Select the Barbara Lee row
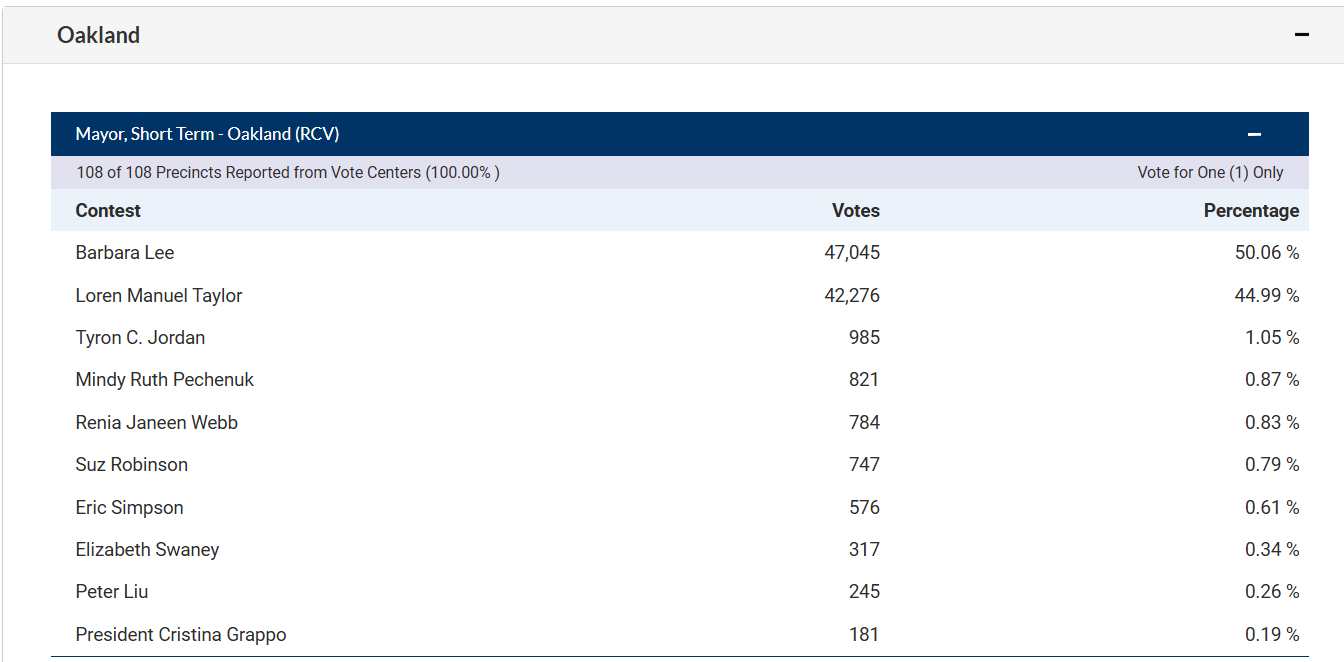 pyautogui.click(x=124, y=253)
